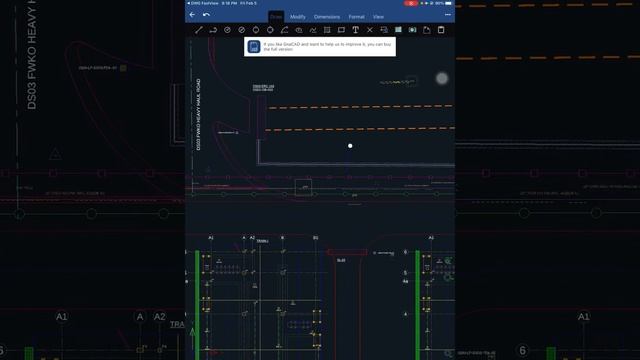Screen dimensions: 640x360
Task: Open the Dimensions tab
Action: tap(327, 17)
